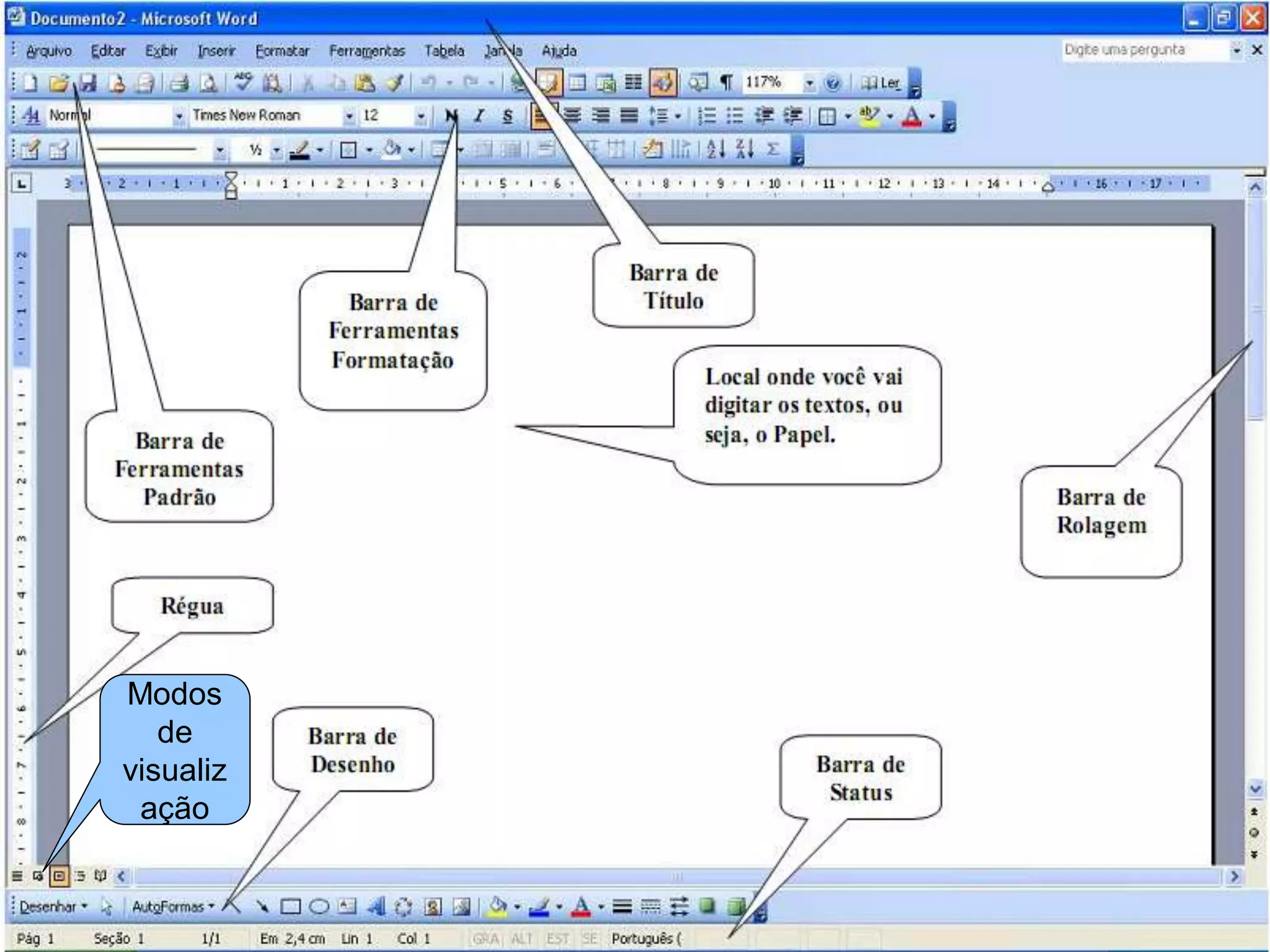Image resolution: width=1270 pixels, height=952 pixels.
Task: Click the Save floppy disk icon
Action: click(89, 83)
